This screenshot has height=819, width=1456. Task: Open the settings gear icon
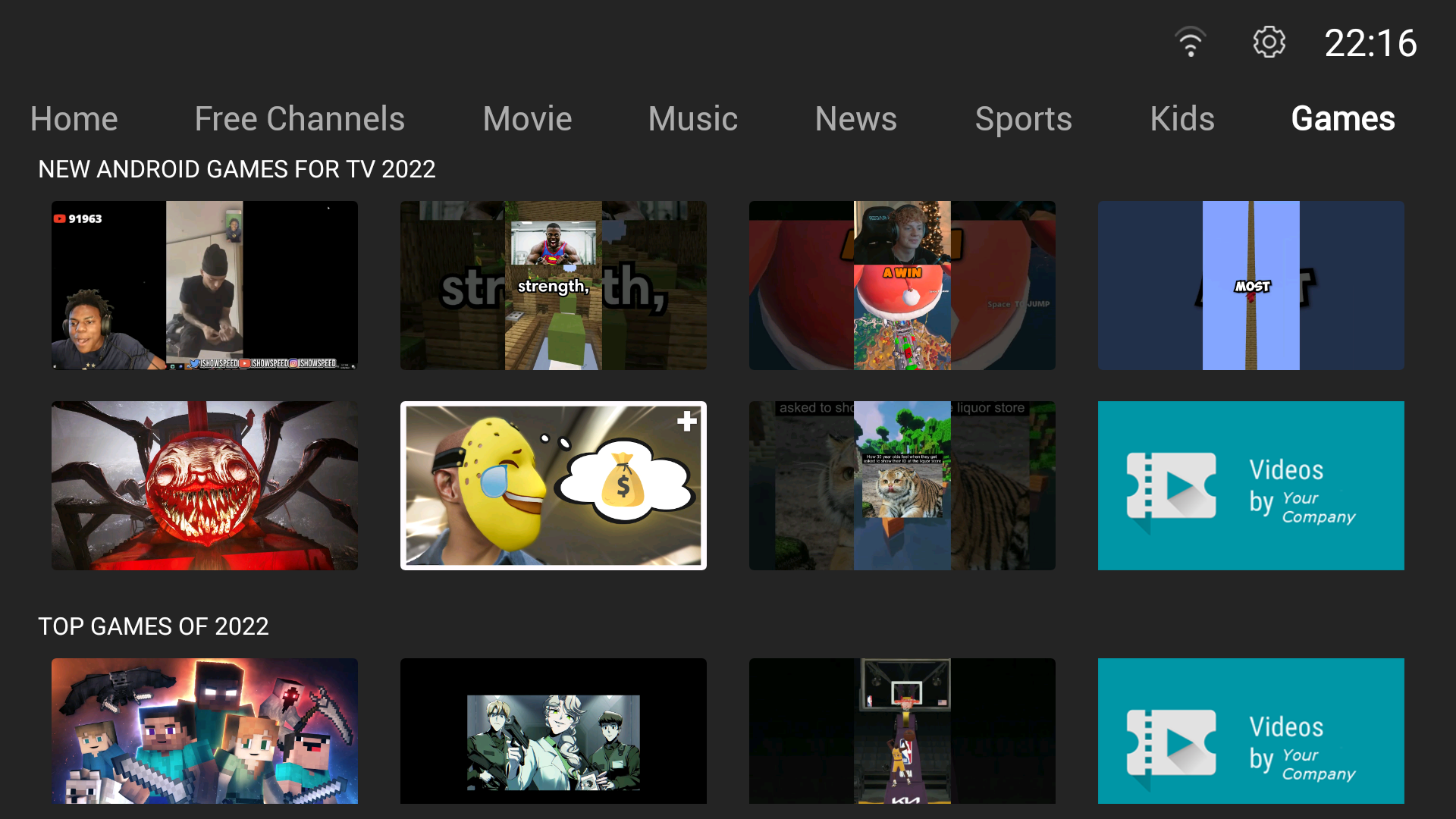pos(1269,42)
